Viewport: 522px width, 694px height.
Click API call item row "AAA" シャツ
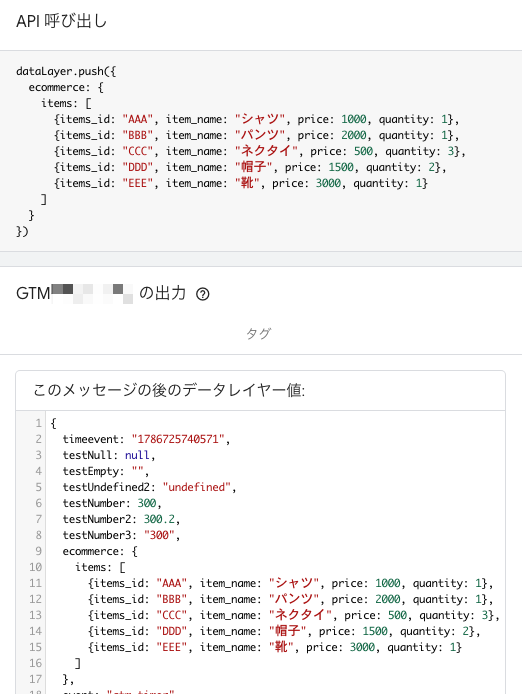tap(257, 119)
